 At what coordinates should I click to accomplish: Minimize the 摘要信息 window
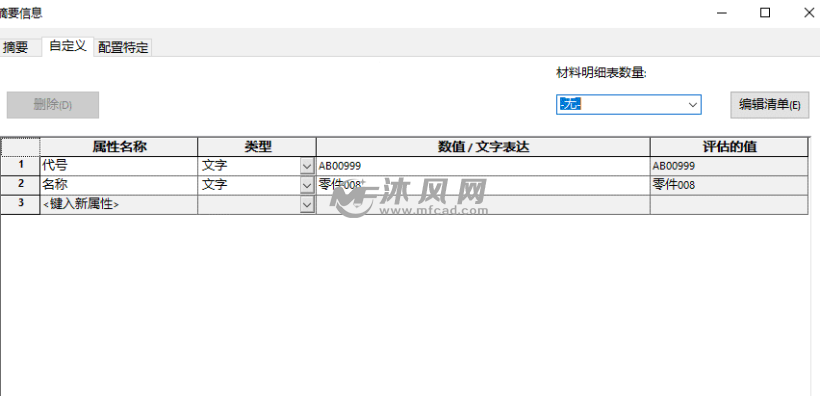pyautogui.click(x=722, y=13)
